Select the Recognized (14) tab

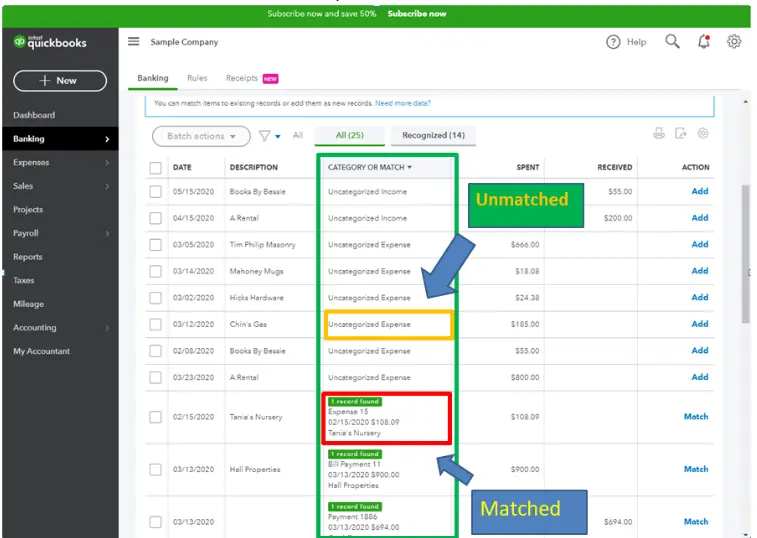434,135
